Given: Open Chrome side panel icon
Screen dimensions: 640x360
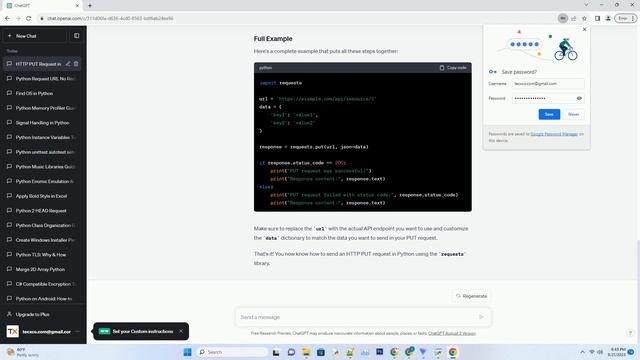Looking at the screenshot, I should pos(598,18).
